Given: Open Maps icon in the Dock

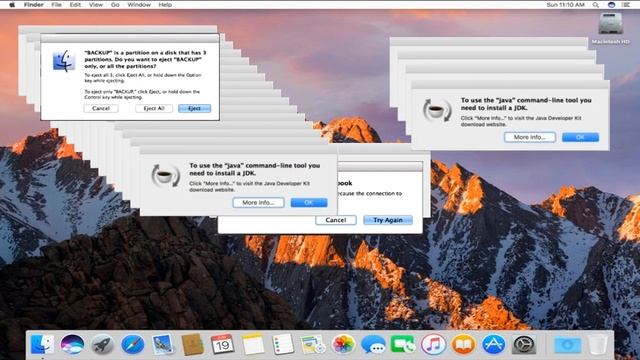Looking at the screenshot, I should point(313,344).
